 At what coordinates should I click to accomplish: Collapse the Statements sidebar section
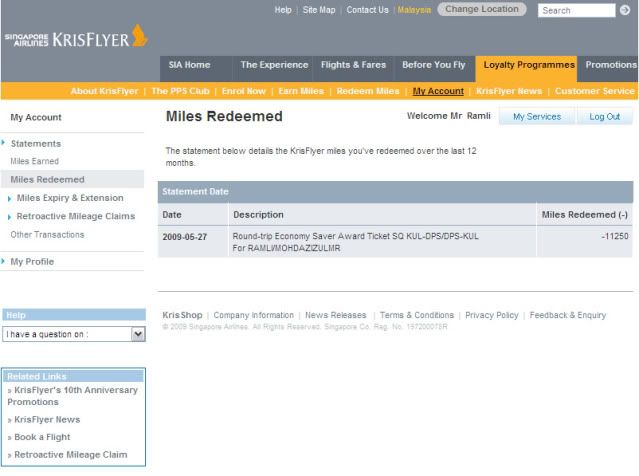point(36,143)
